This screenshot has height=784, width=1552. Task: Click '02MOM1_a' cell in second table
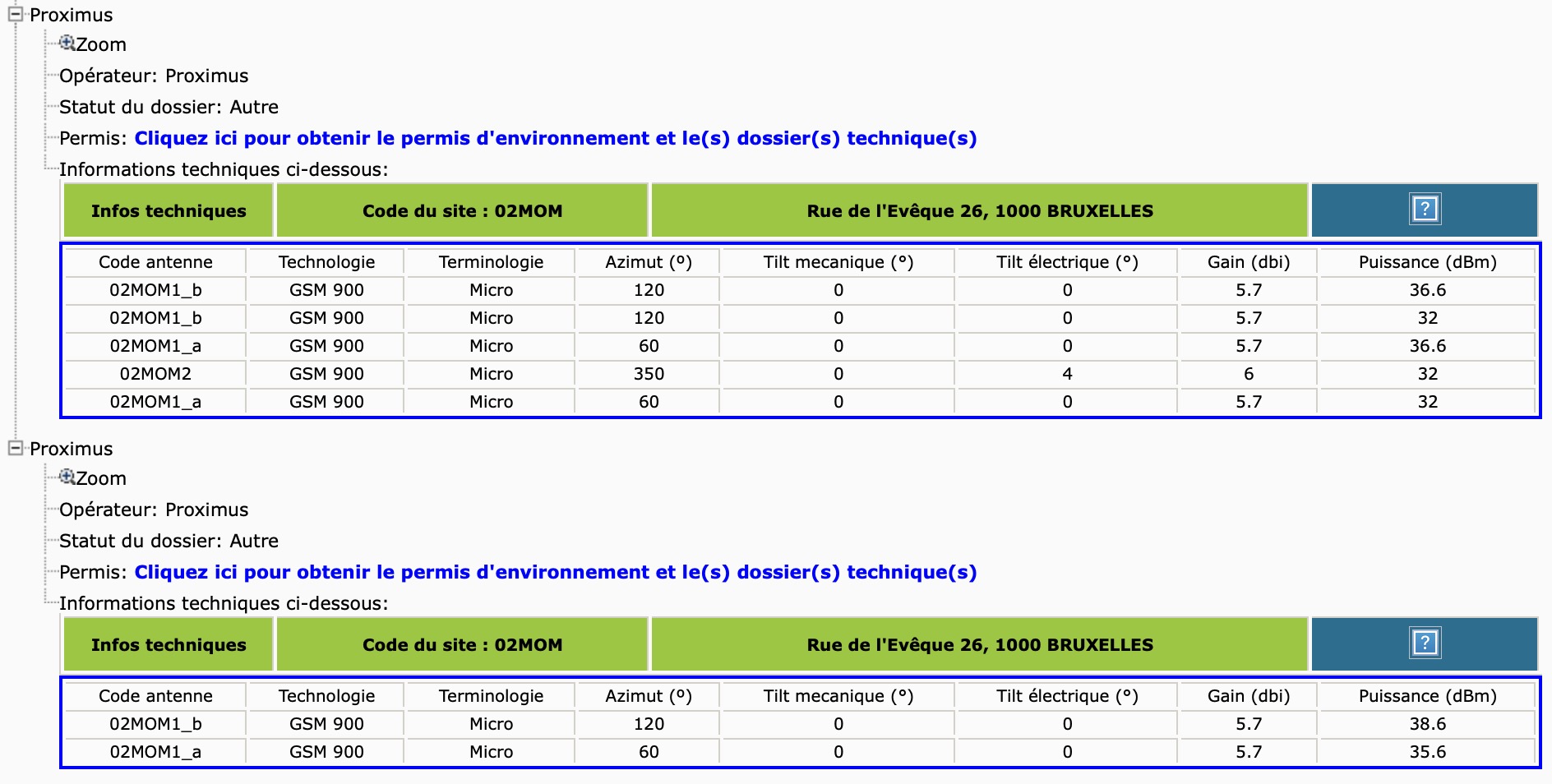tap(155, 752)
